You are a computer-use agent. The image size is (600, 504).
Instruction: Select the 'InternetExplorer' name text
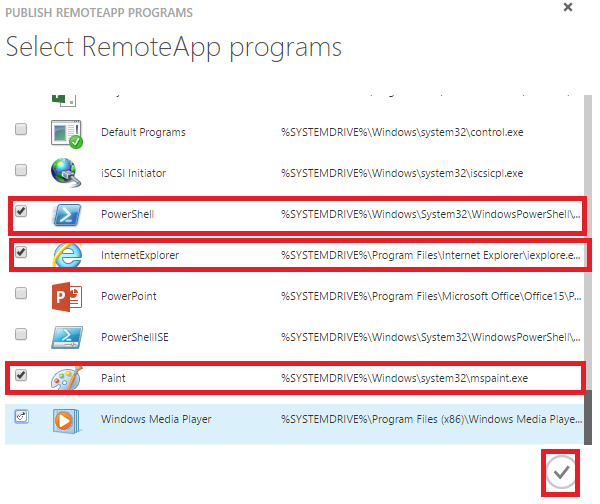pos(140,255)
